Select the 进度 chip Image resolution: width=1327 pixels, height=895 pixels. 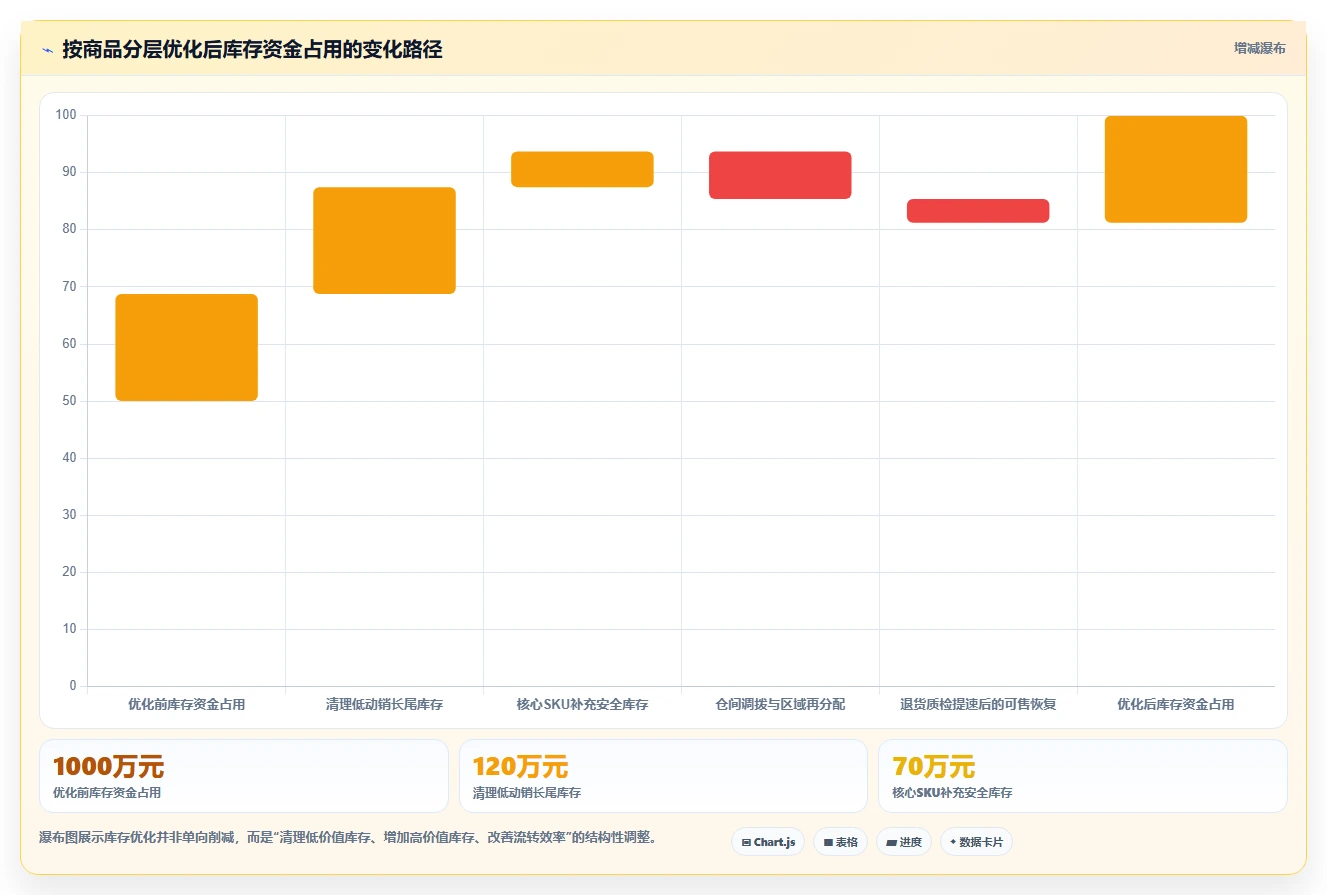point(904,842)
